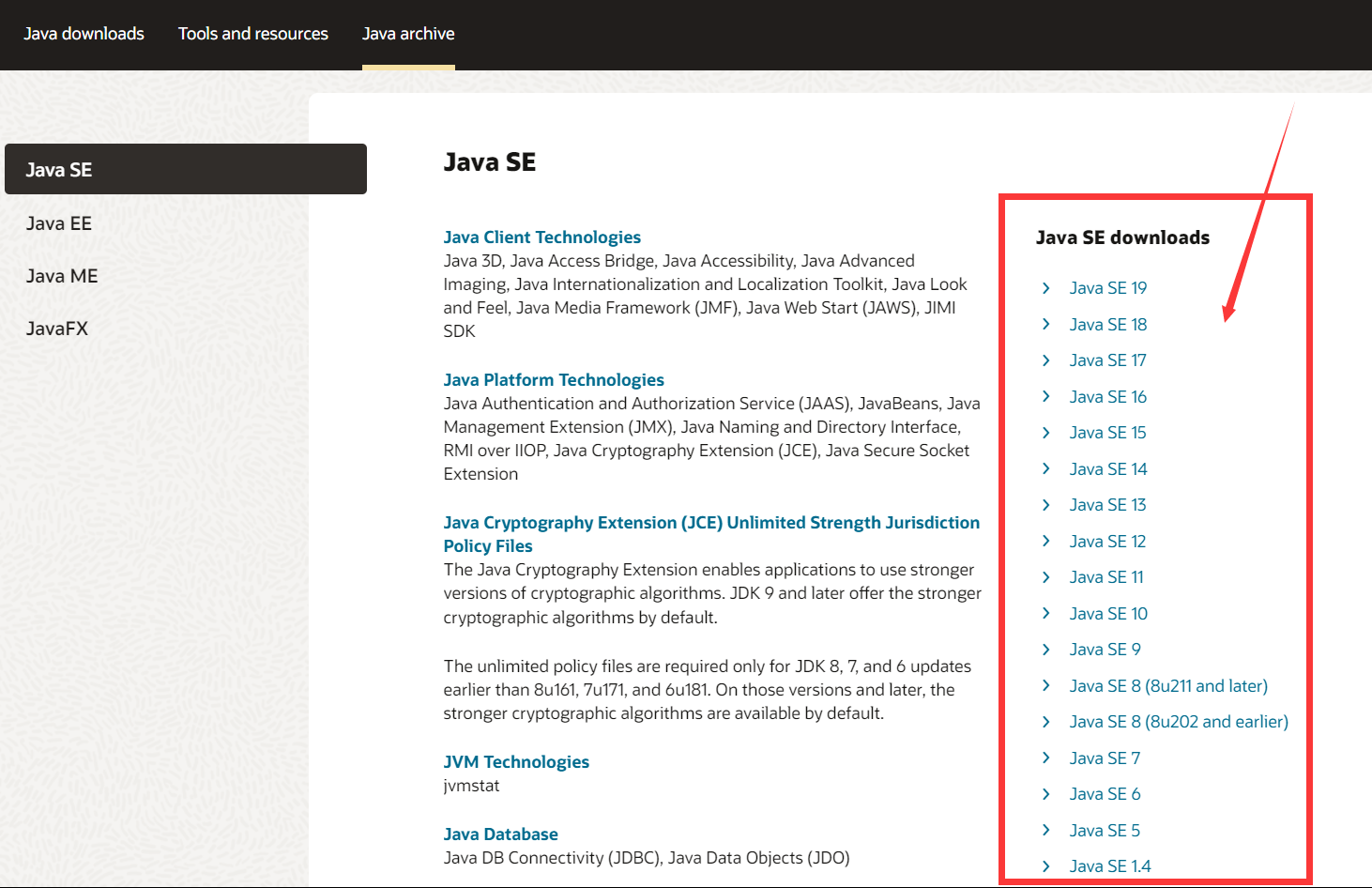Open the Java SE 7 download link
The height and width of the screenshot is (888, 1372).
click(1105, 758)
